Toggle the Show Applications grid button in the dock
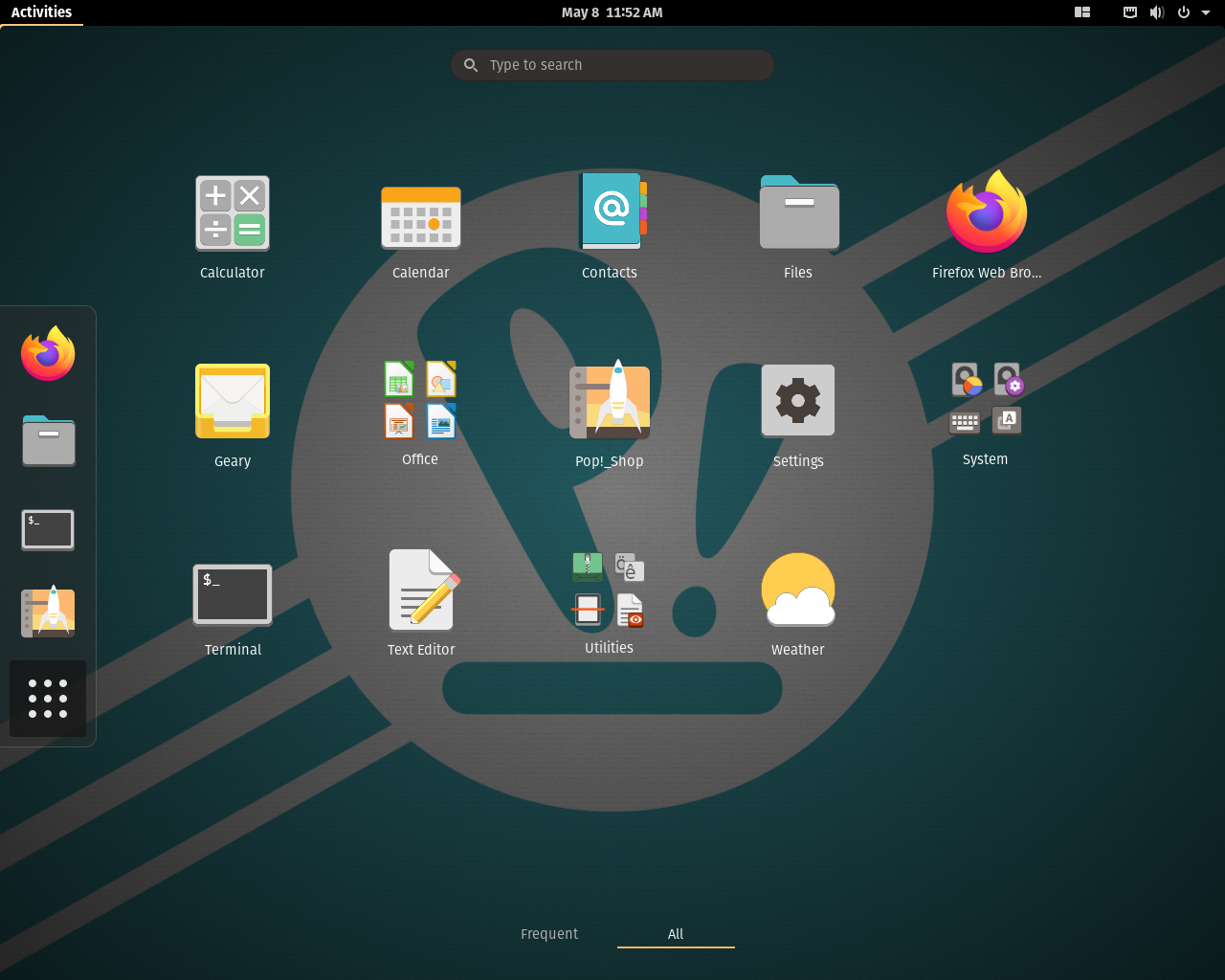 click(x=48, y=699)
